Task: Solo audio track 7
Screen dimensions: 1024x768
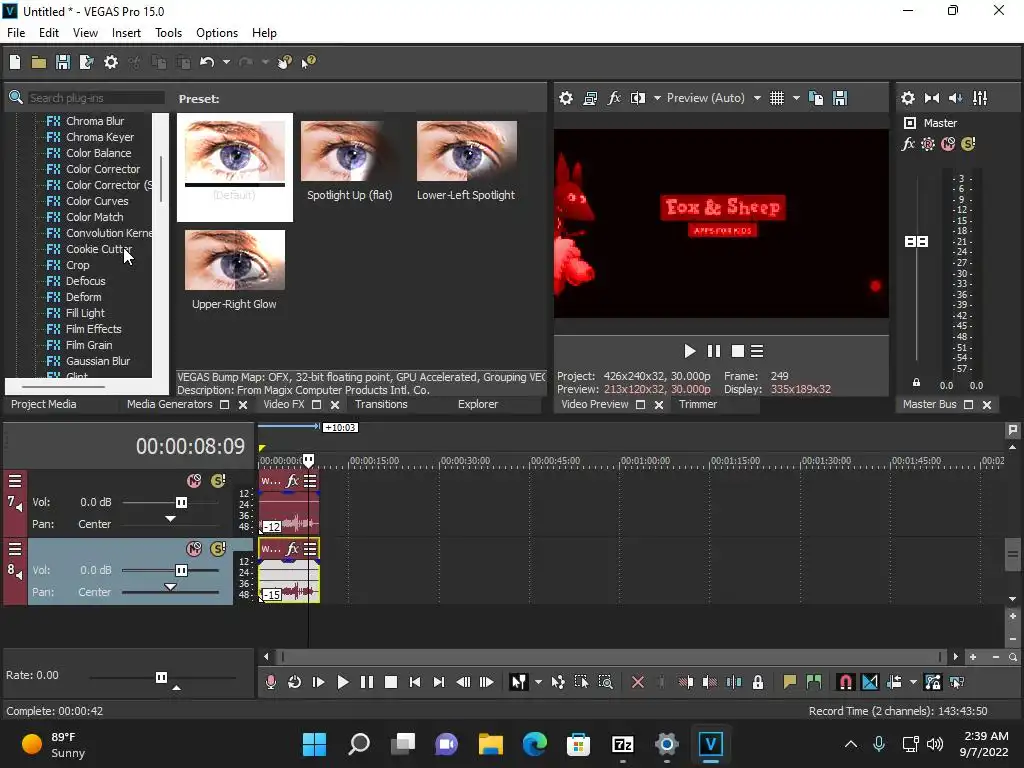Action: point(217,481)
